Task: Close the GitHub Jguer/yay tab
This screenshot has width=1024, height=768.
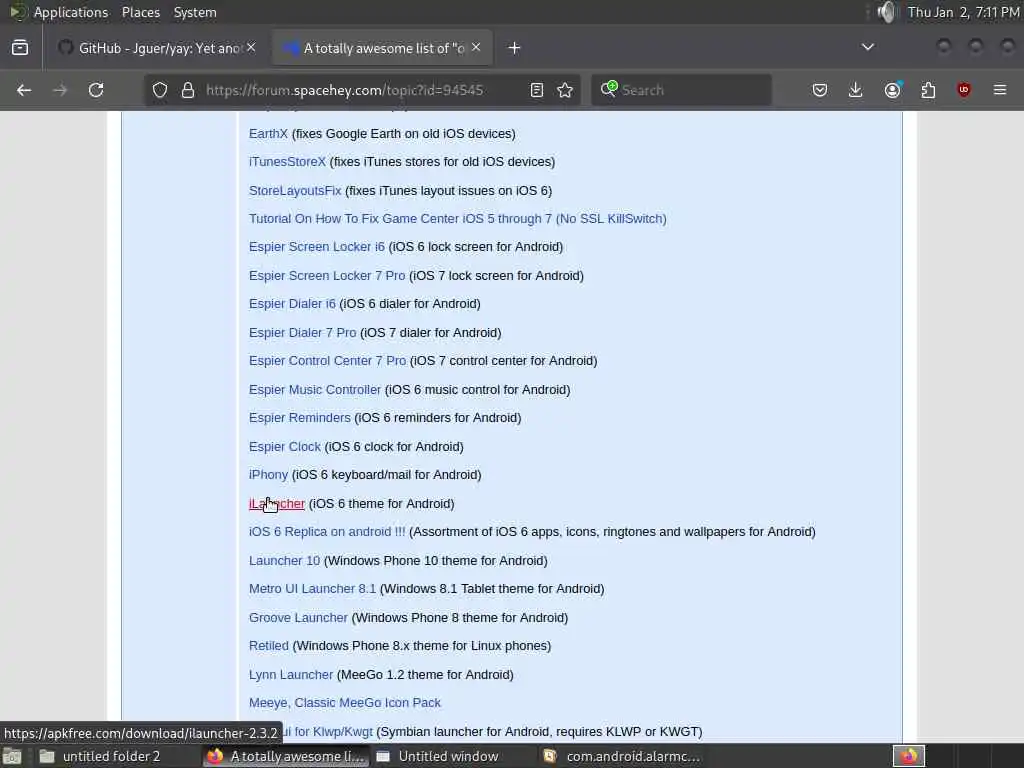Action: point(251,47)
